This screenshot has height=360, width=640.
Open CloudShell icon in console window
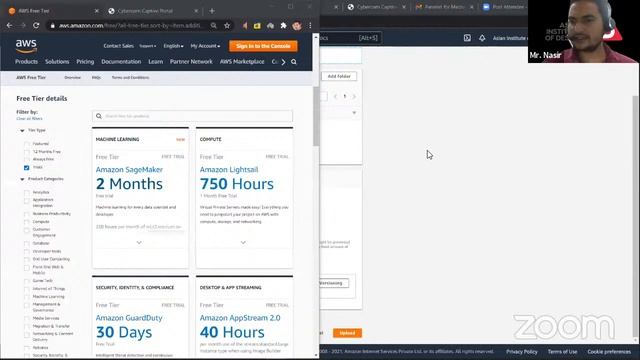pos(467,38)
